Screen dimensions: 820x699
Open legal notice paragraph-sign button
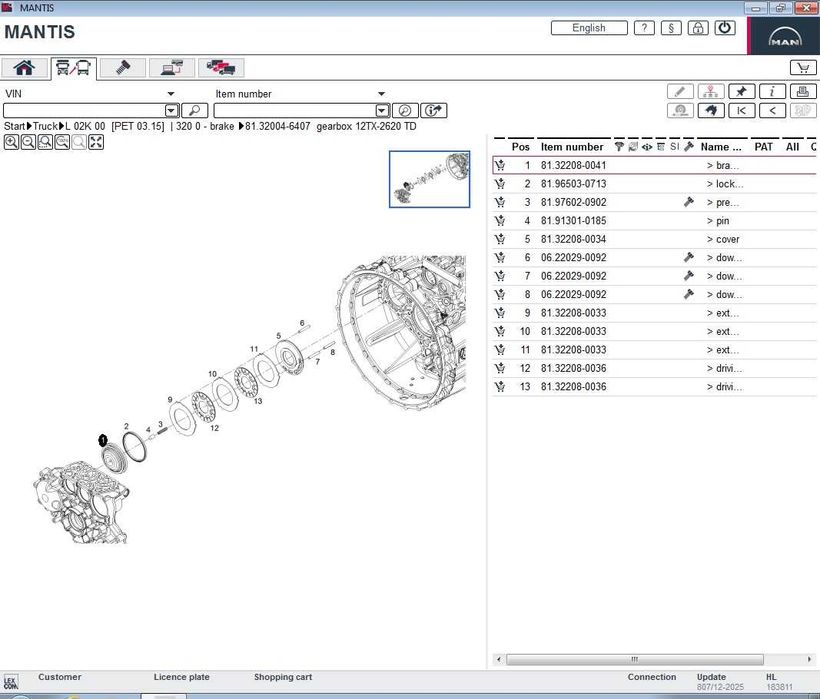click(671, 28)
